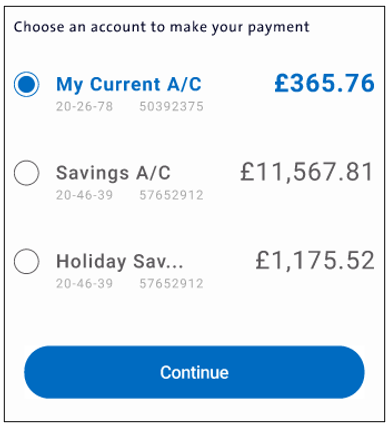Viewport: 390px width, 427px height.
Task: Click account number 57652912 under Savings A/C
Action: [x=171, y=195]
